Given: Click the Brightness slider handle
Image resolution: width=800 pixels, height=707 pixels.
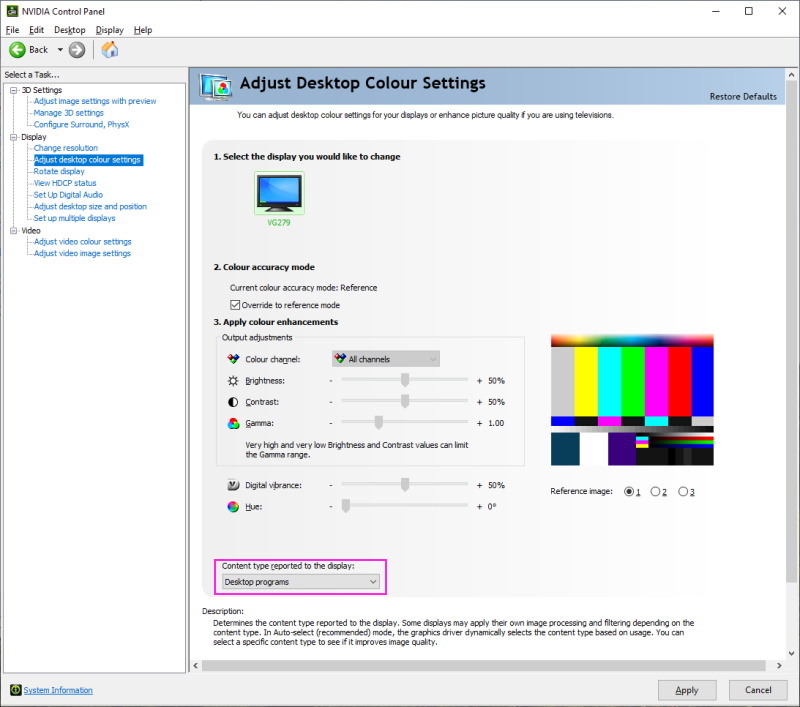Looking at the screenshot, I should 405,380.
